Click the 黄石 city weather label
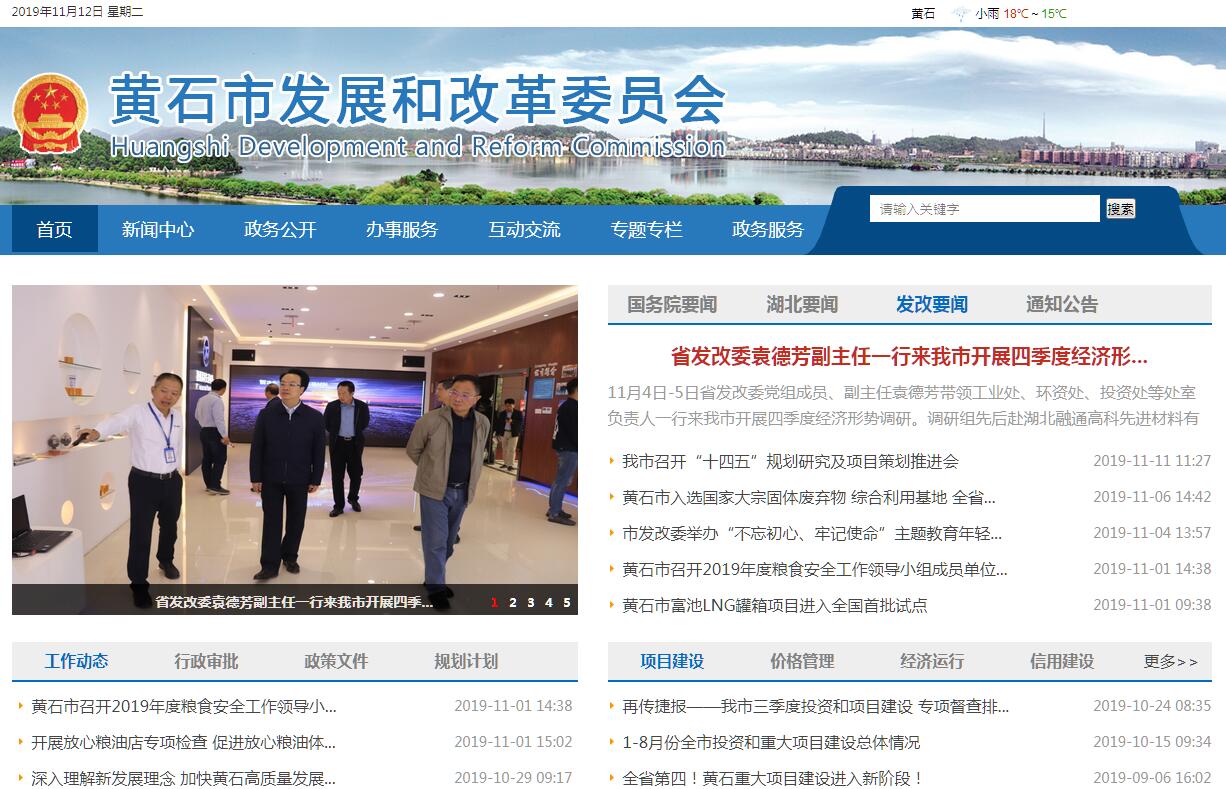Screen dimensions: 1226x789 coord(923,14)
